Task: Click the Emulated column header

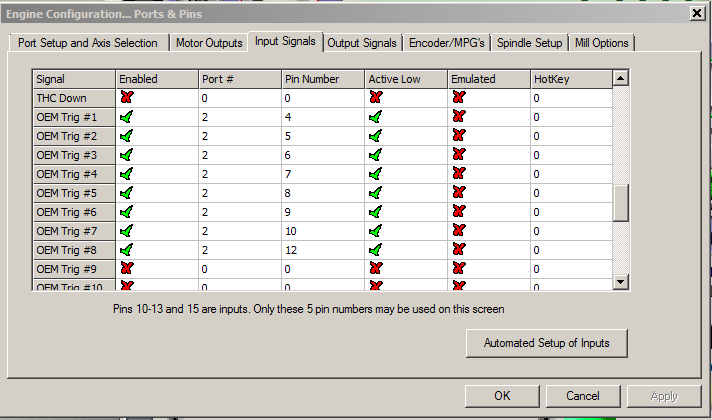Action: pos(489,79)
